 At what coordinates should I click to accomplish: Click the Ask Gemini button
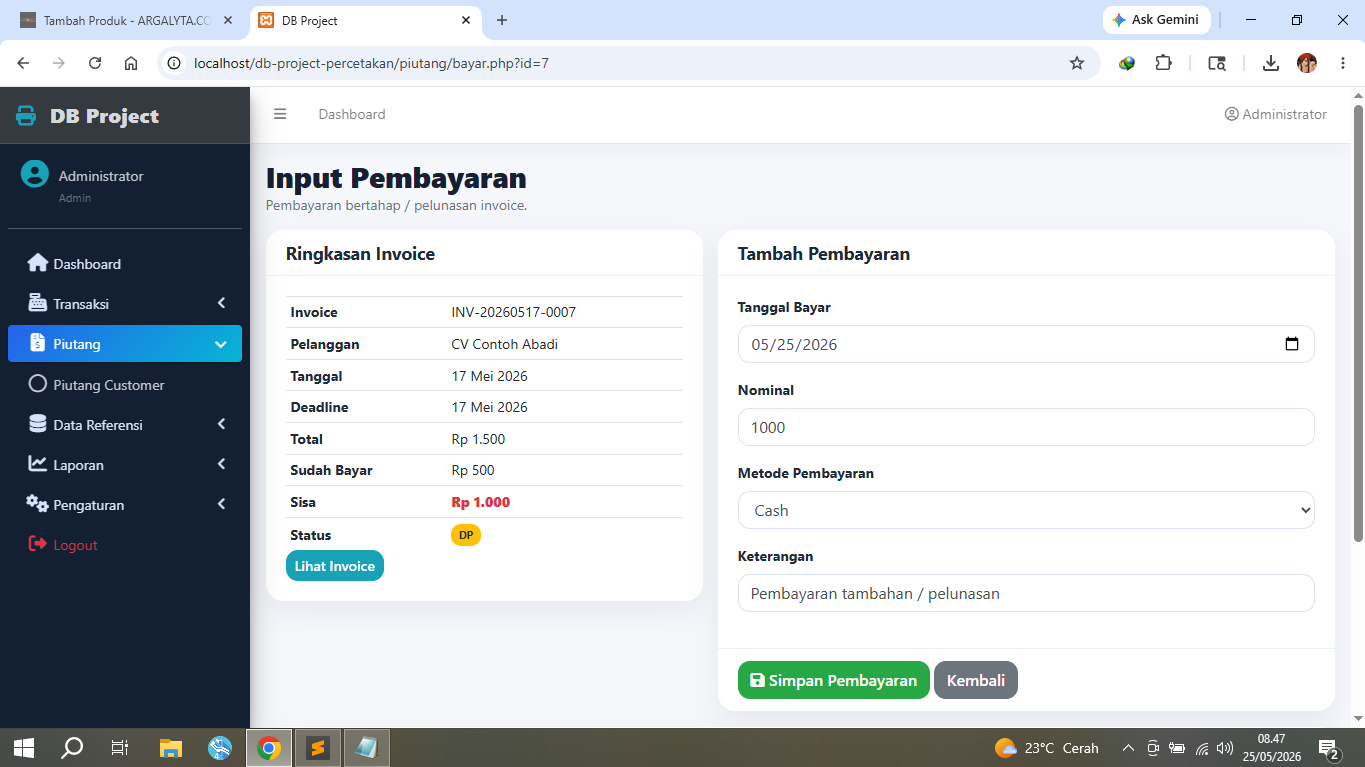[x=1157, y=20]
